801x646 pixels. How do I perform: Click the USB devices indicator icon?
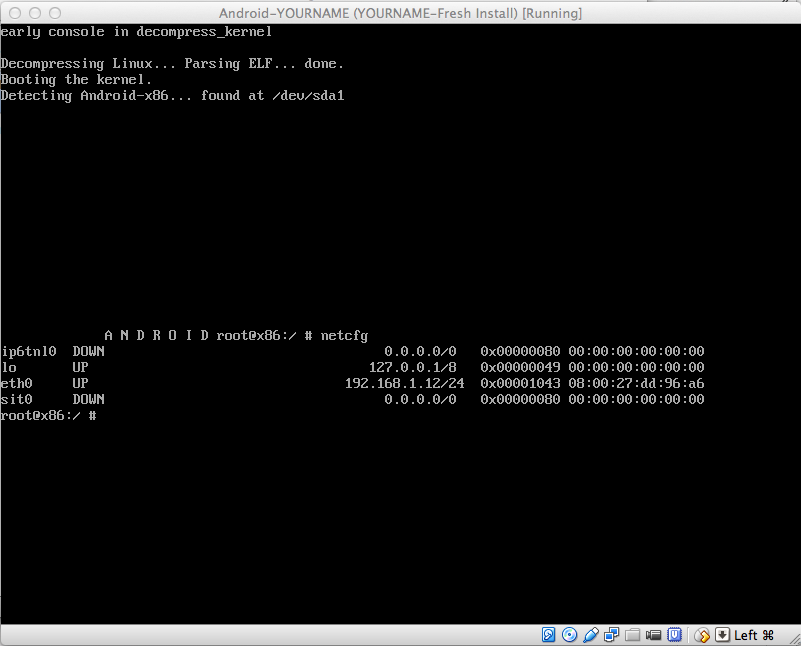[x=591, y=635]
